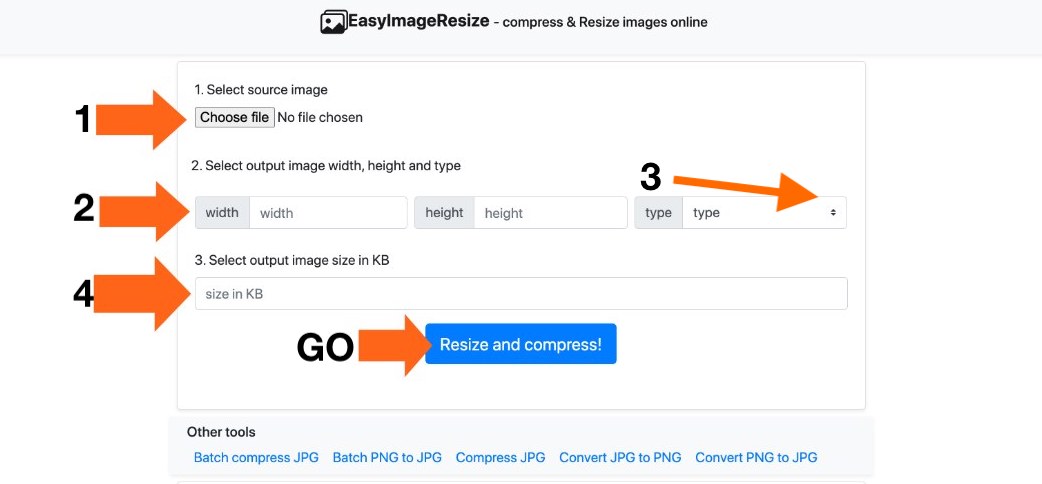This screenshot has width=1042, height=484.
Task: Open the Convert JPG to PNG link
Action: (x=620, y=457)
